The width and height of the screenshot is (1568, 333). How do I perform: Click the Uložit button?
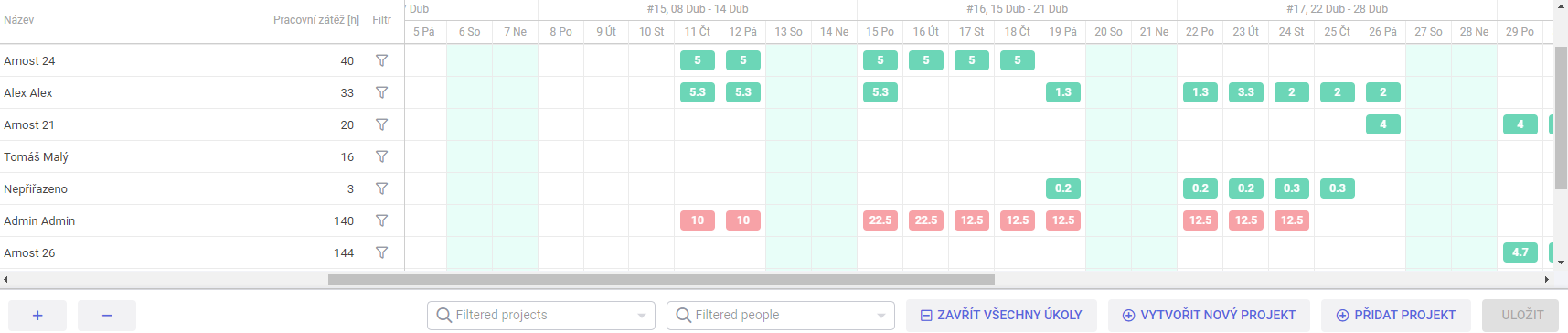(x=1522, y=315)
